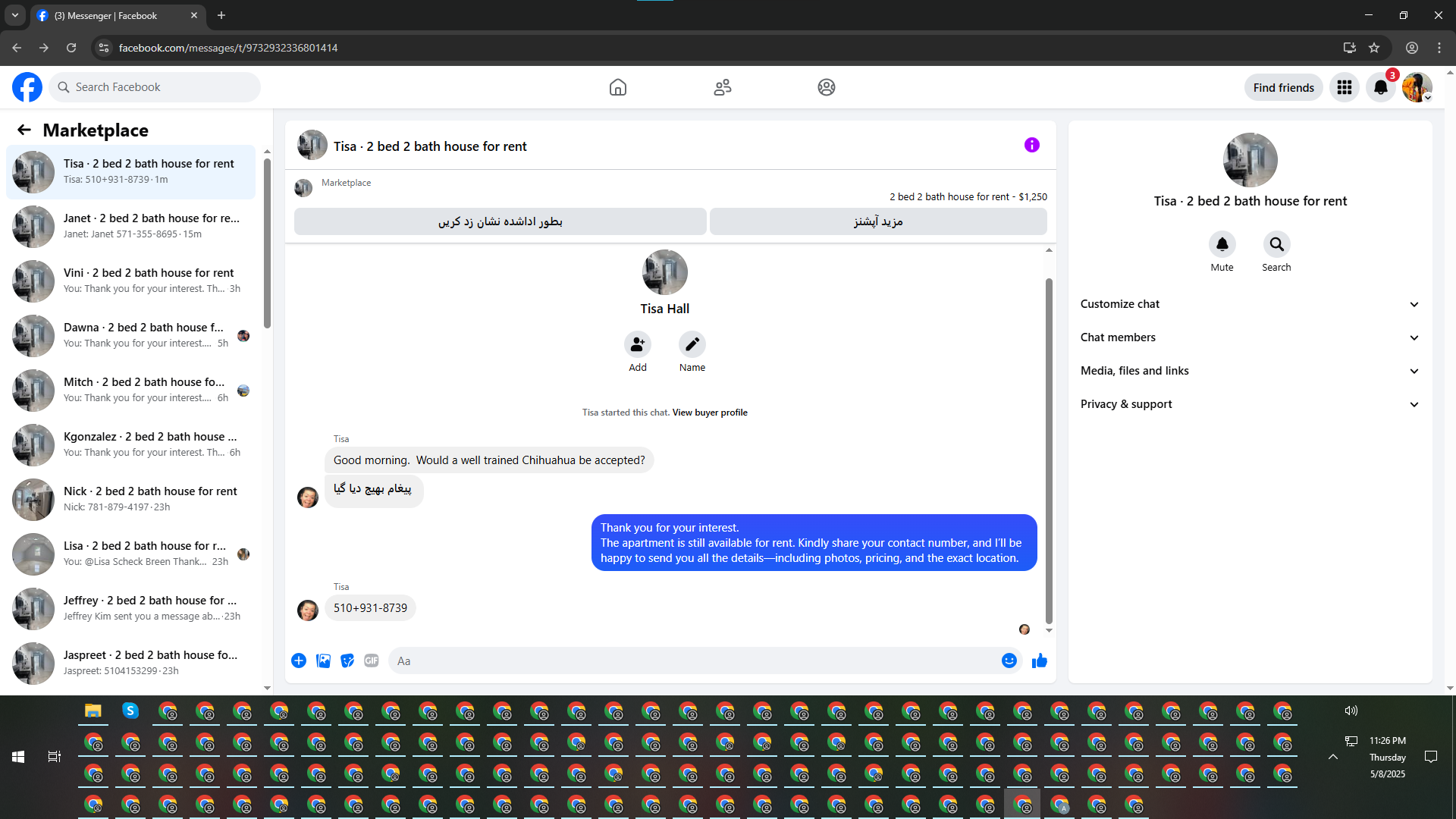
Task: View site information icon in address bar
Action: [x=104, y=48]
